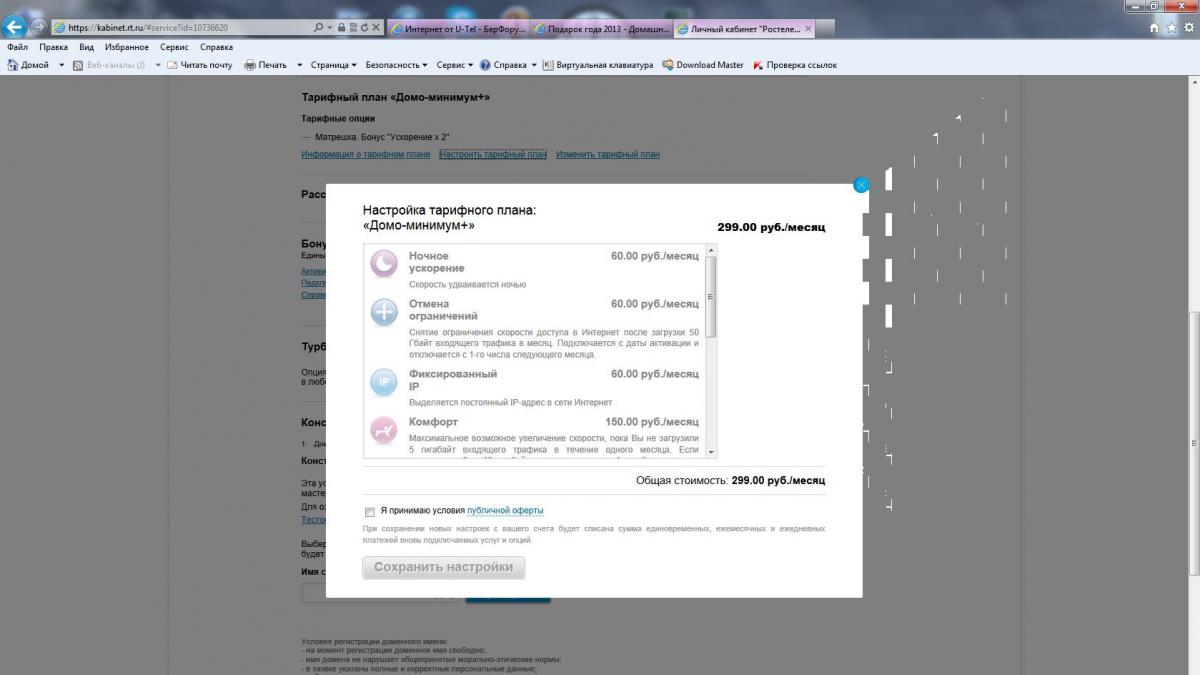Open Download Master from the toolbar
Screen dimensions: 1200x675
click(702, 65)
